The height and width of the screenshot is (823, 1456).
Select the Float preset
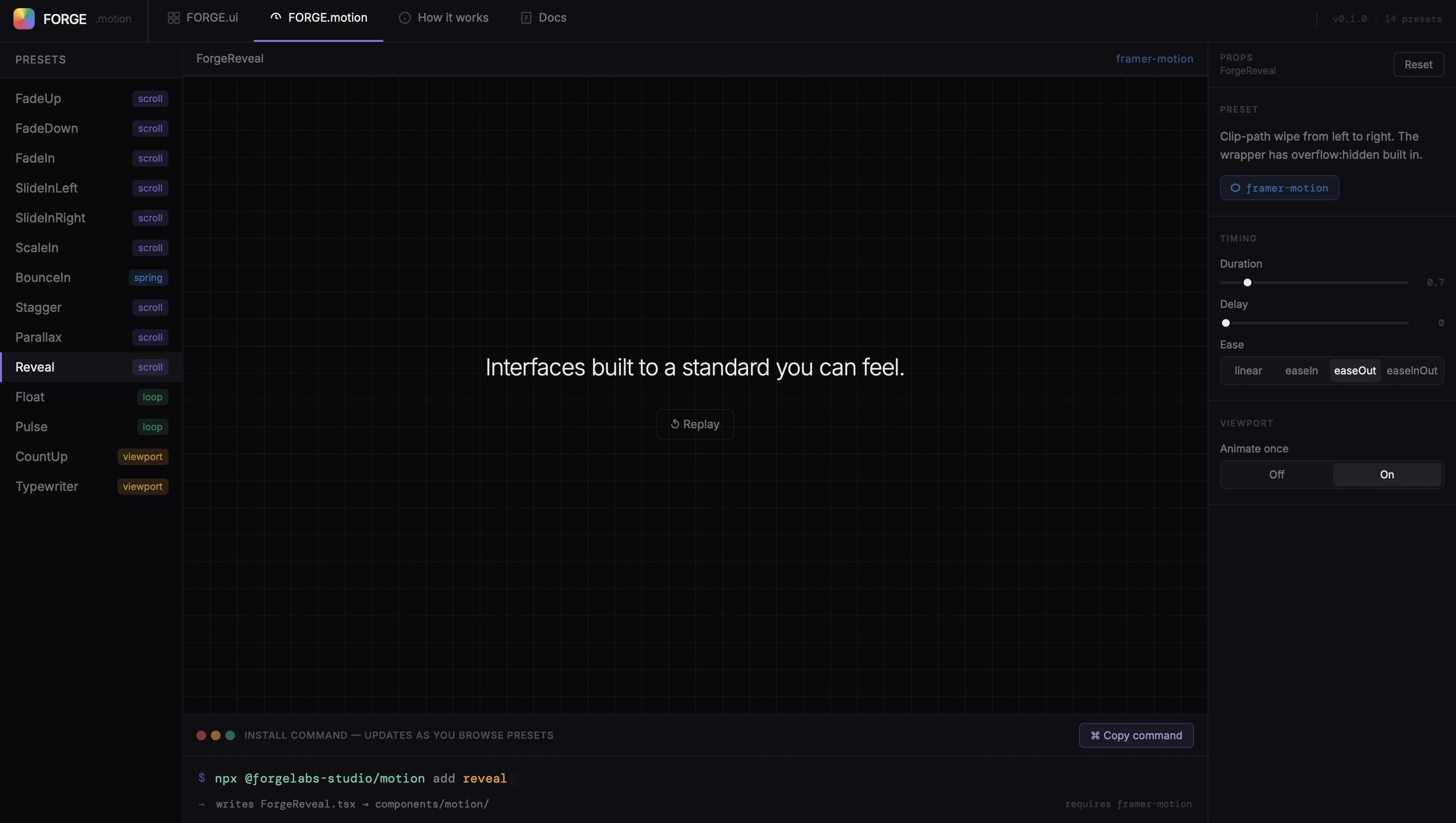(91, 397)
